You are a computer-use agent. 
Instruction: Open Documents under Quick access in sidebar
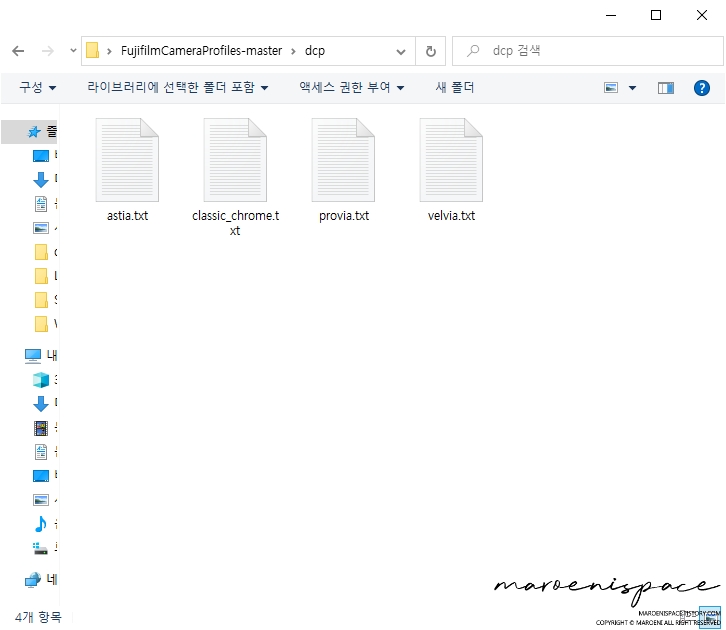point(41,204)
